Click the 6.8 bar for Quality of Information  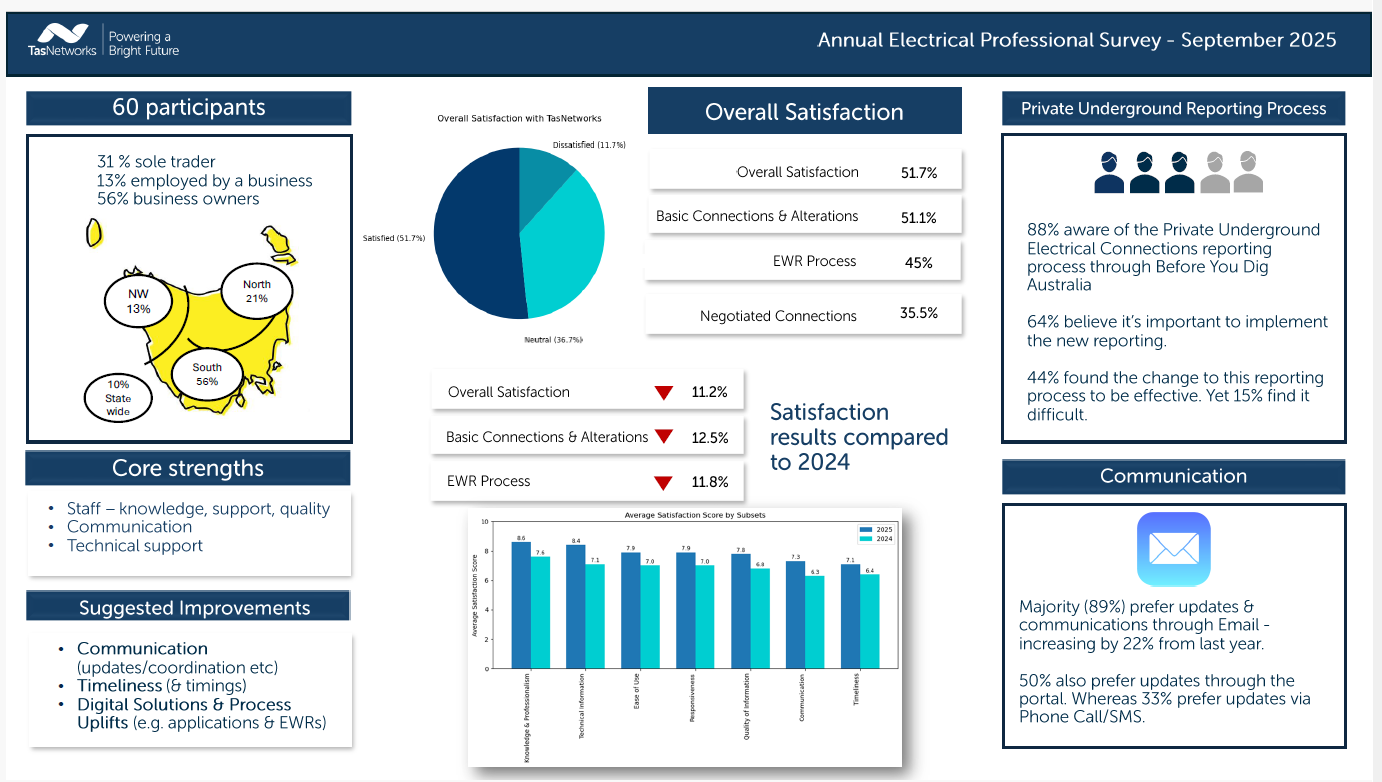(x=760, y=618)
